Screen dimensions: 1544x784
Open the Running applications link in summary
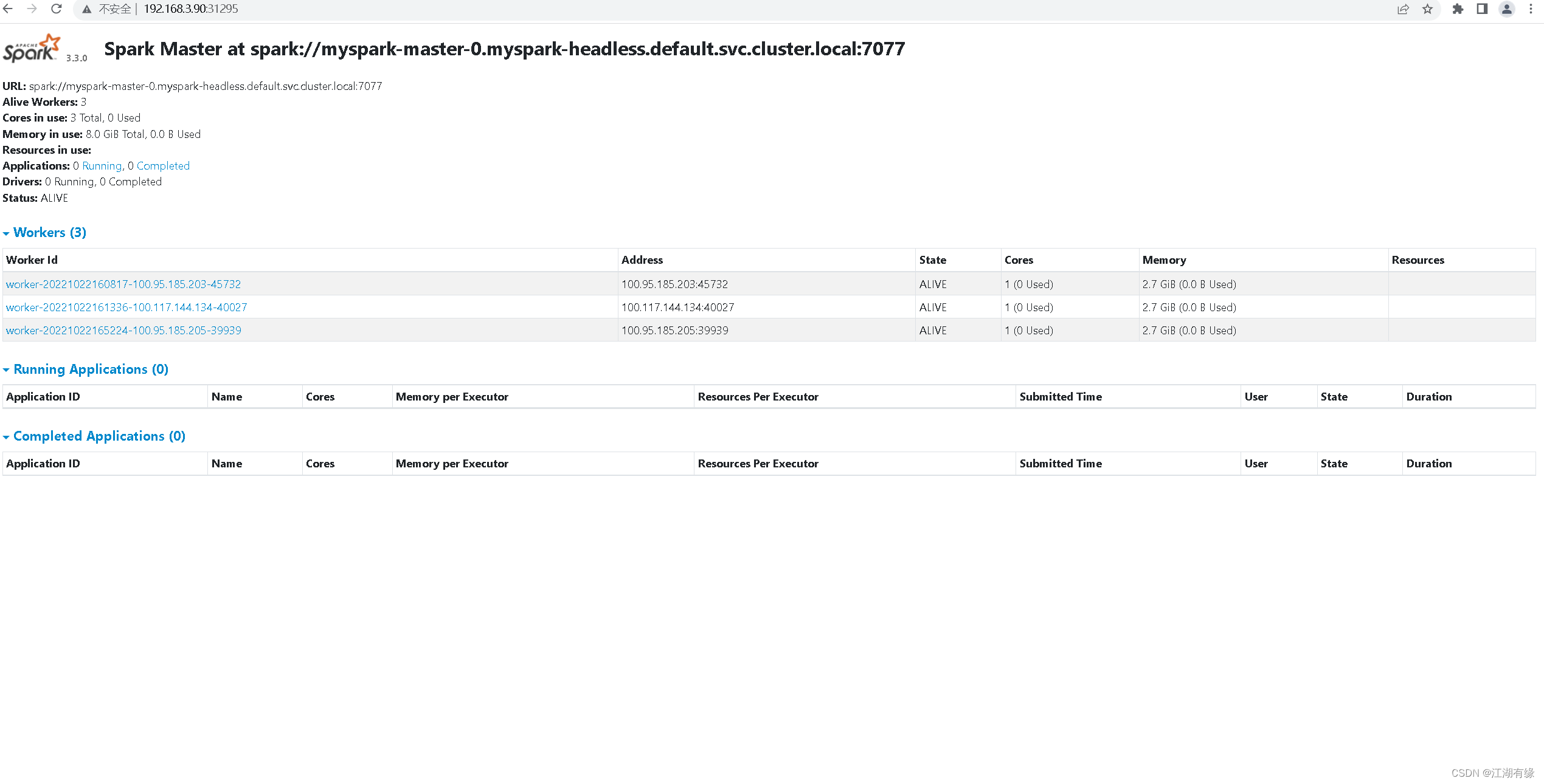tap(102, 166)
